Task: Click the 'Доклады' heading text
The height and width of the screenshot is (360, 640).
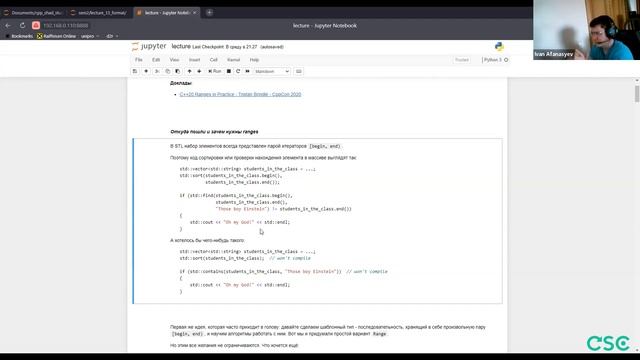Action: 181,83
